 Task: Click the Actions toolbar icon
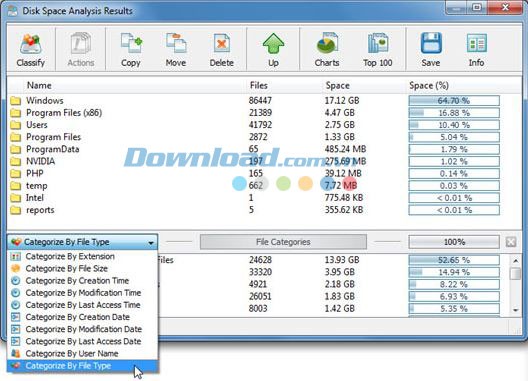(81, 49)
